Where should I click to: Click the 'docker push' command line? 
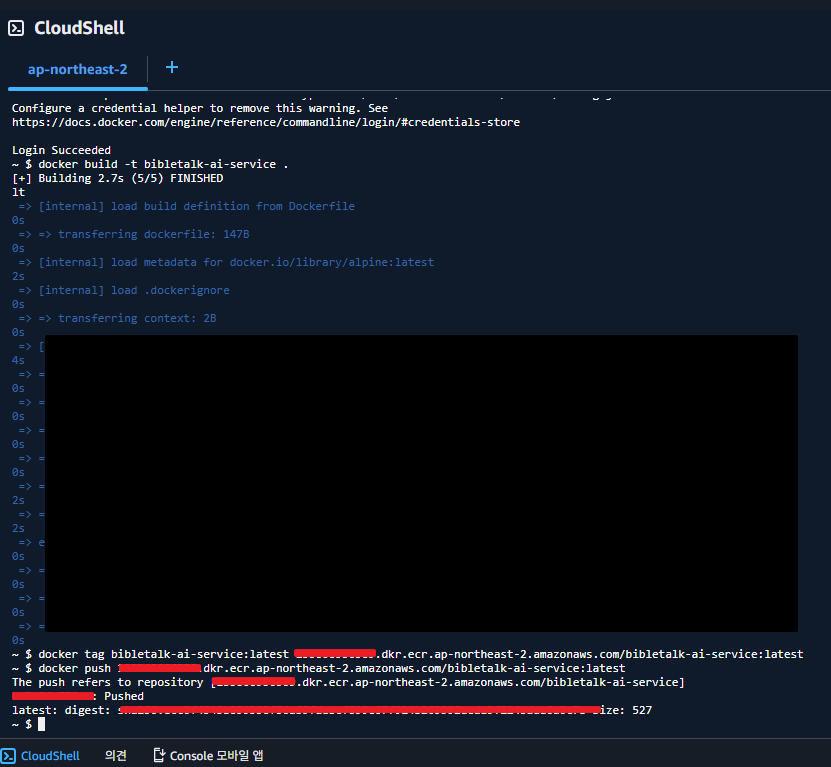319,668
